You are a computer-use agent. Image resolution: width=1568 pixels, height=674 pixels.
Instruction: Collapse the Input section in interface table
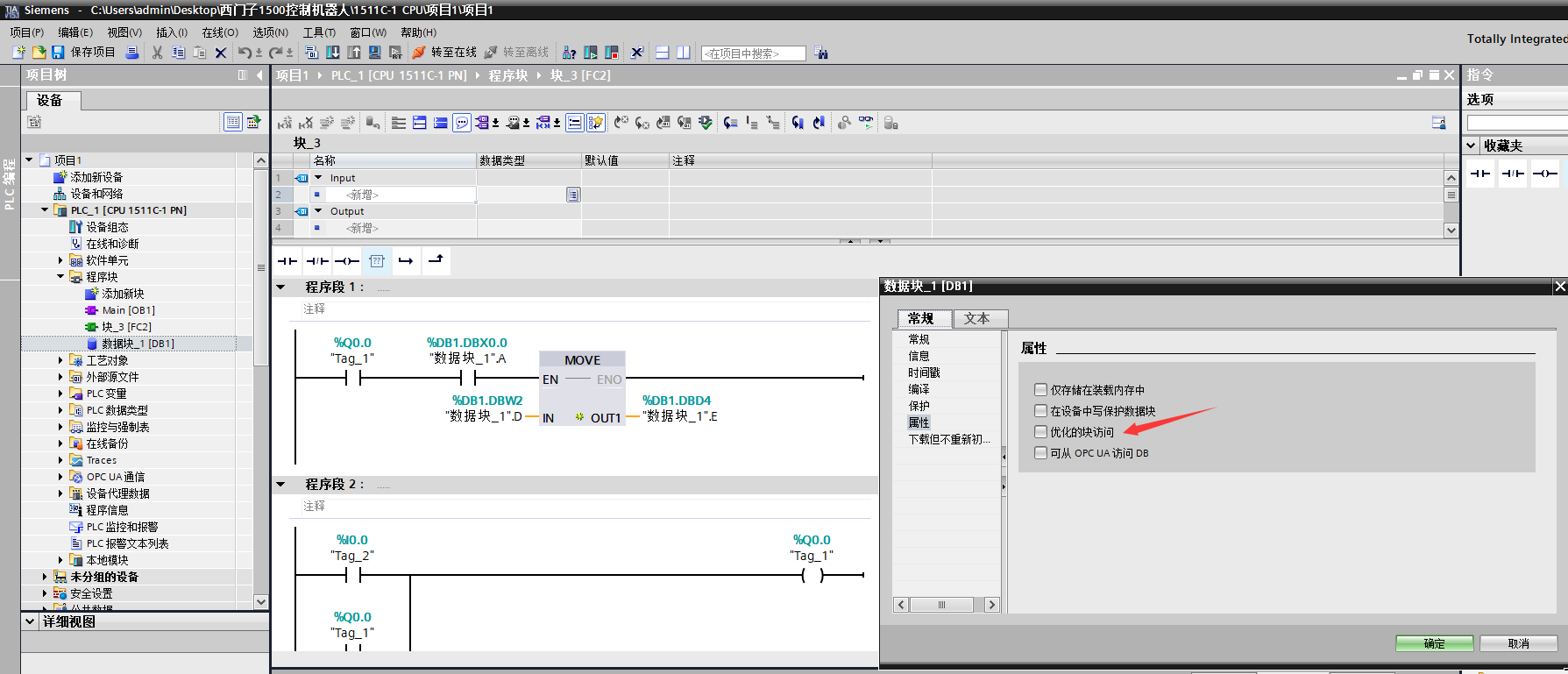pos(318,177)
